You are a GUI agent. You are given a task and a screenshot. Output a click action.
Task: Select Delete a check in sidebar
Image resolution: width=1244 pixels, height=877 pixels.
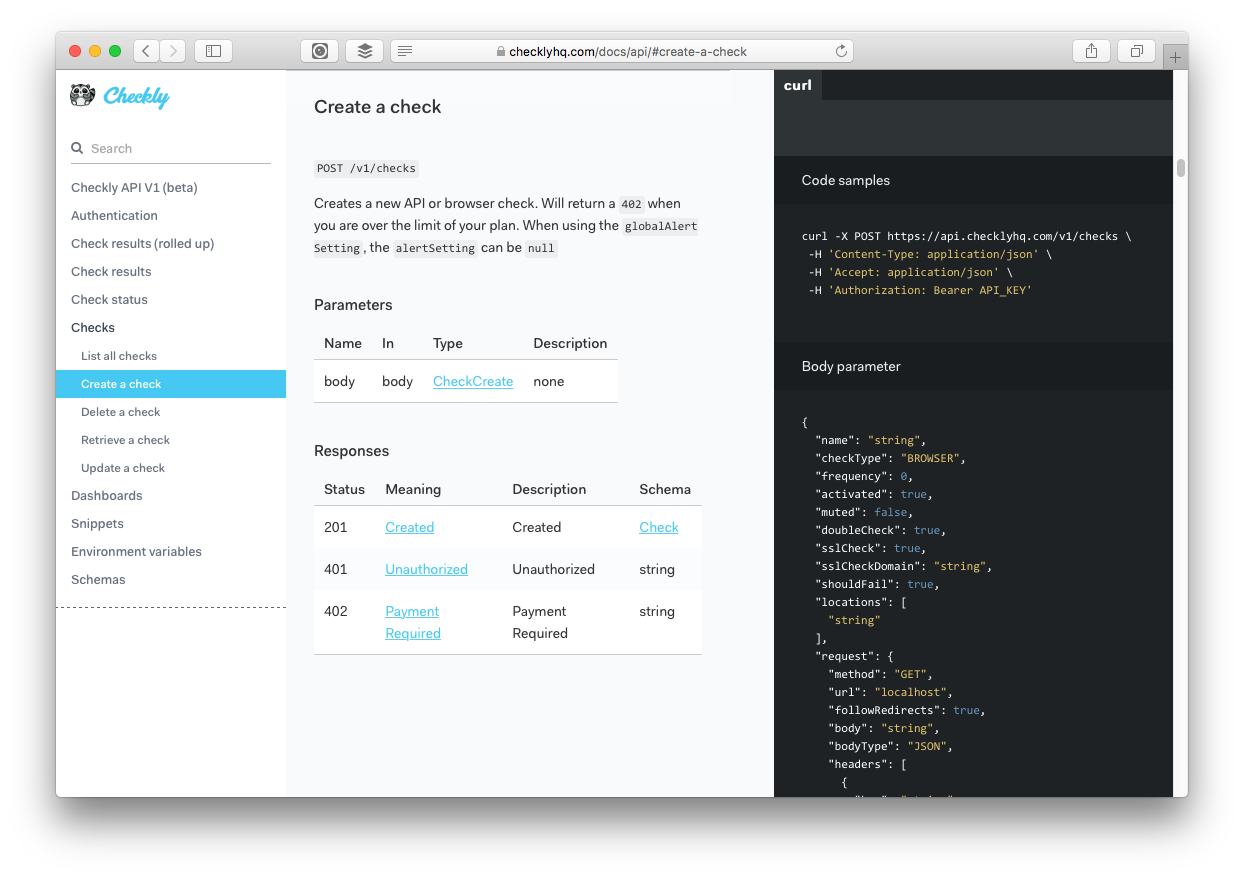tap(121, 411)
